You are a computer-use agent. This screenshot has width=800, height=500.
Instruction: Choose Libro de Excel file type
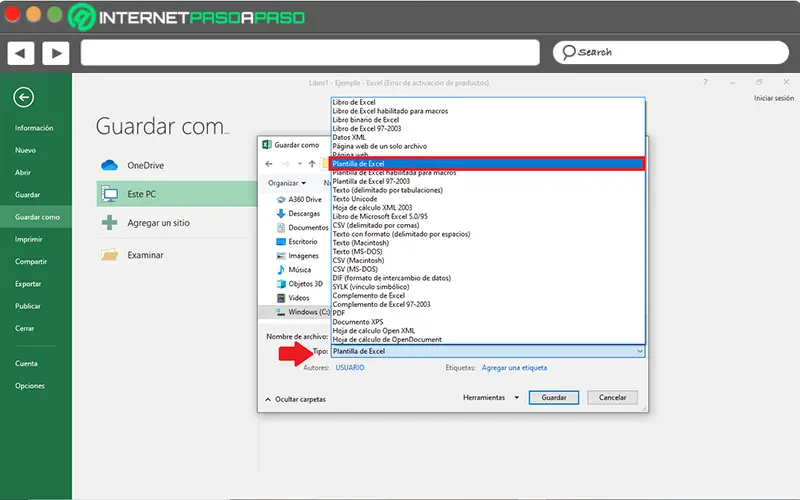[488, 102]
